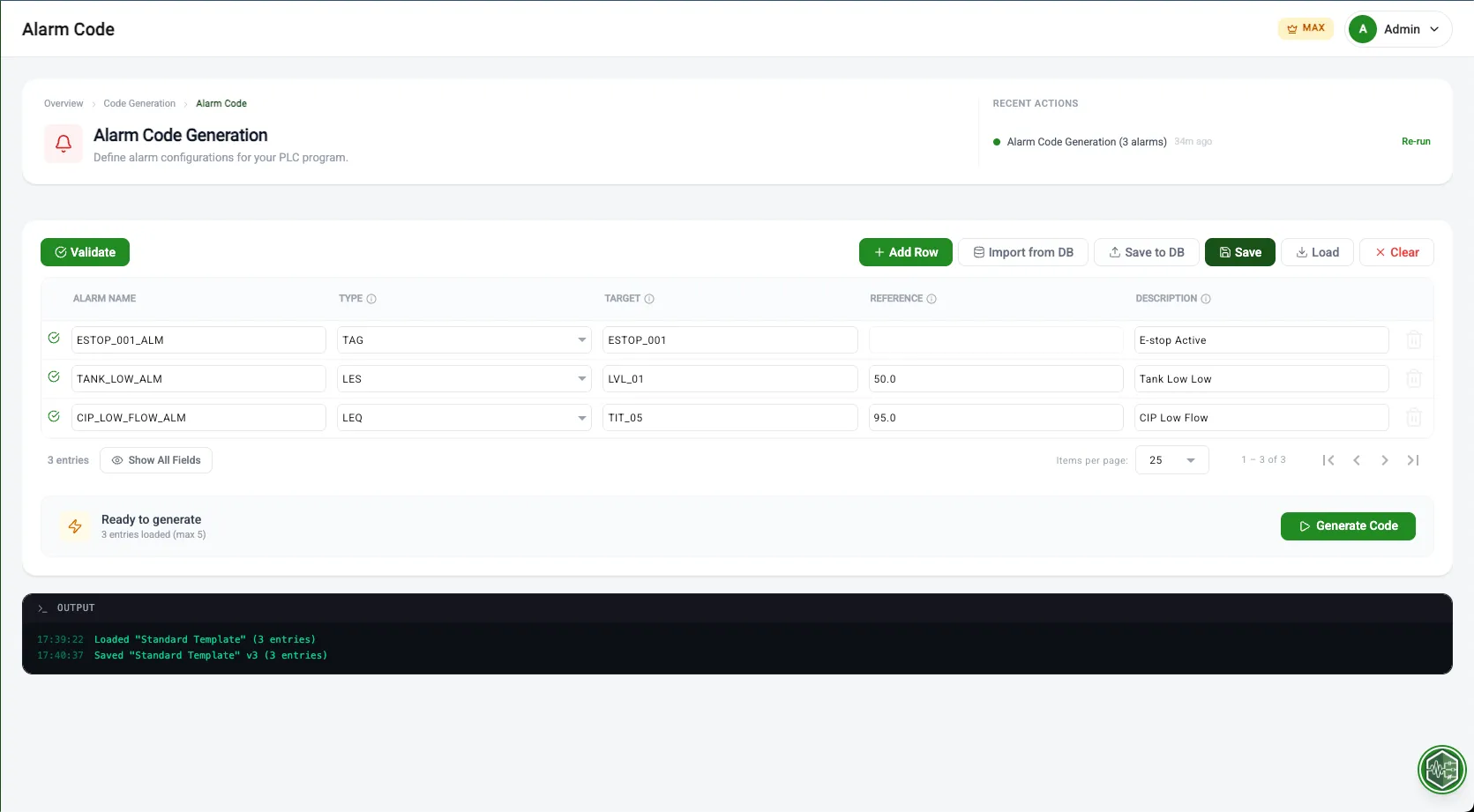The width and height of the screenshot is (1474, 812).
Task: Open Type dropdown for ESTOP_001_ALM row
Action: [x=464, y=340]
